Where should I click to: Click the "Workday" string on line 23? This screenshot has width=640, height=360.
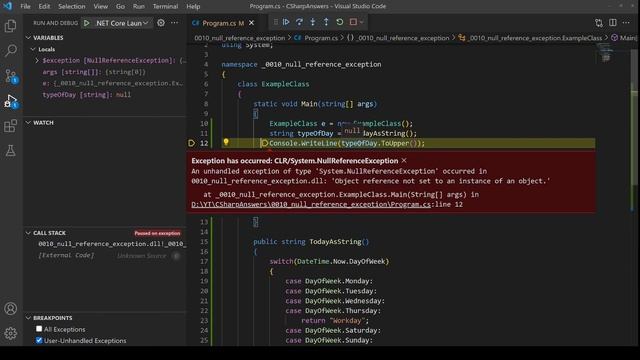(347, 320)
